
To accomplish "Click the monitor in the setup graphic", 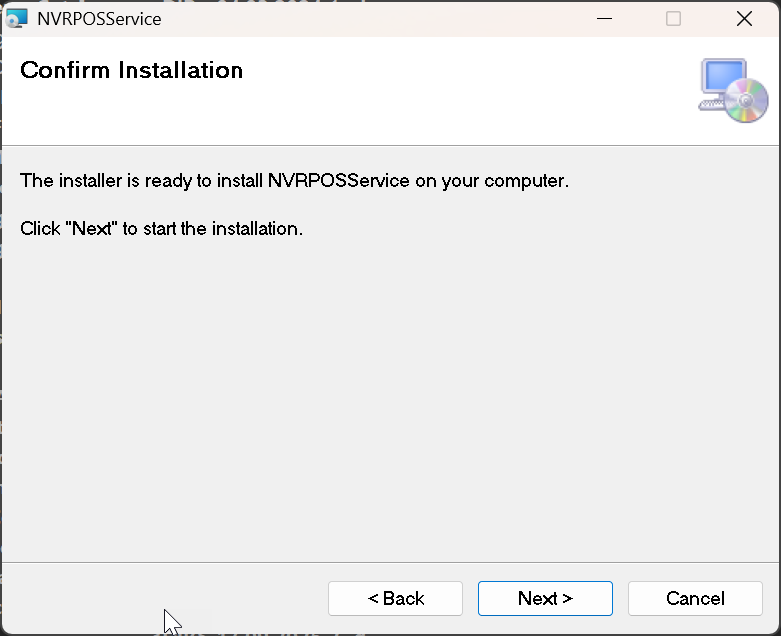I will [722, 79].
